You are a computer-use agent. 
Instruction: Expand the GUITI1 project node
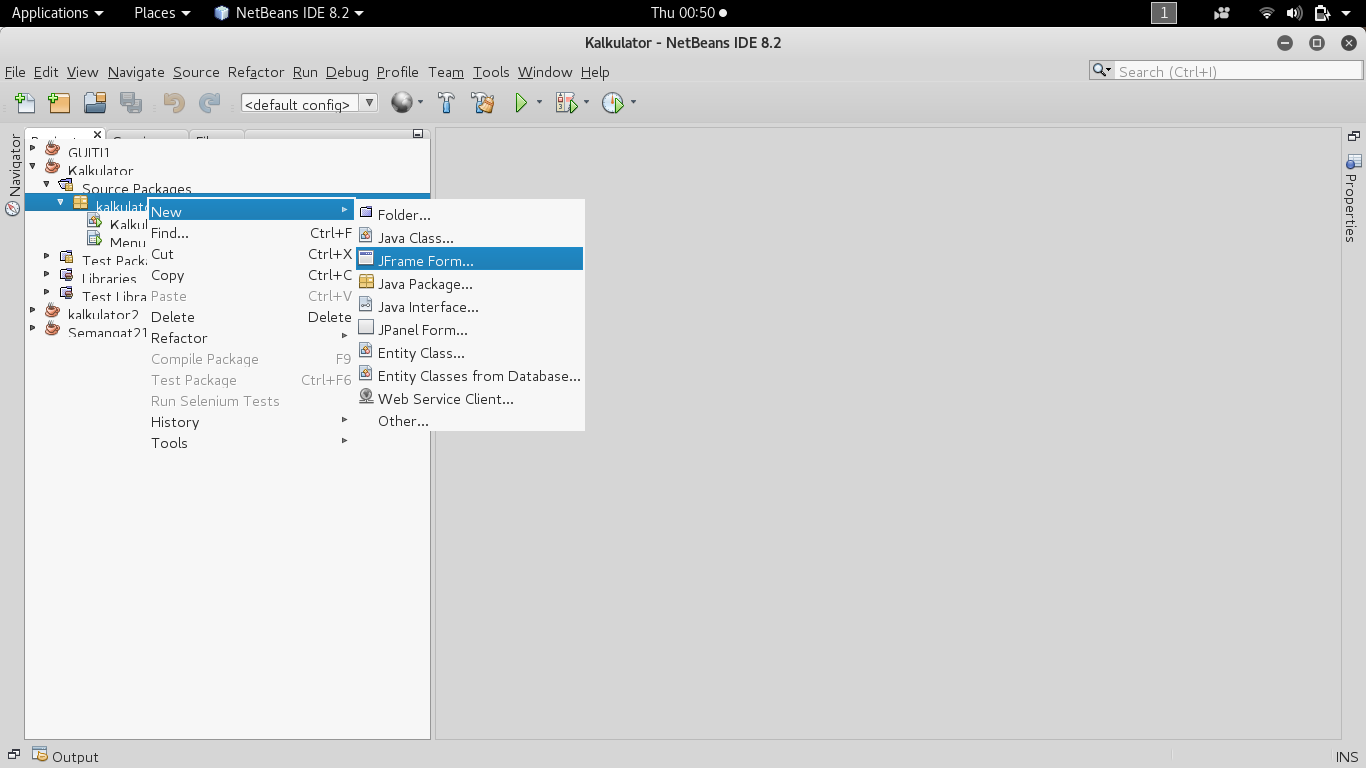pyautogui.click(x=33, y=148)
